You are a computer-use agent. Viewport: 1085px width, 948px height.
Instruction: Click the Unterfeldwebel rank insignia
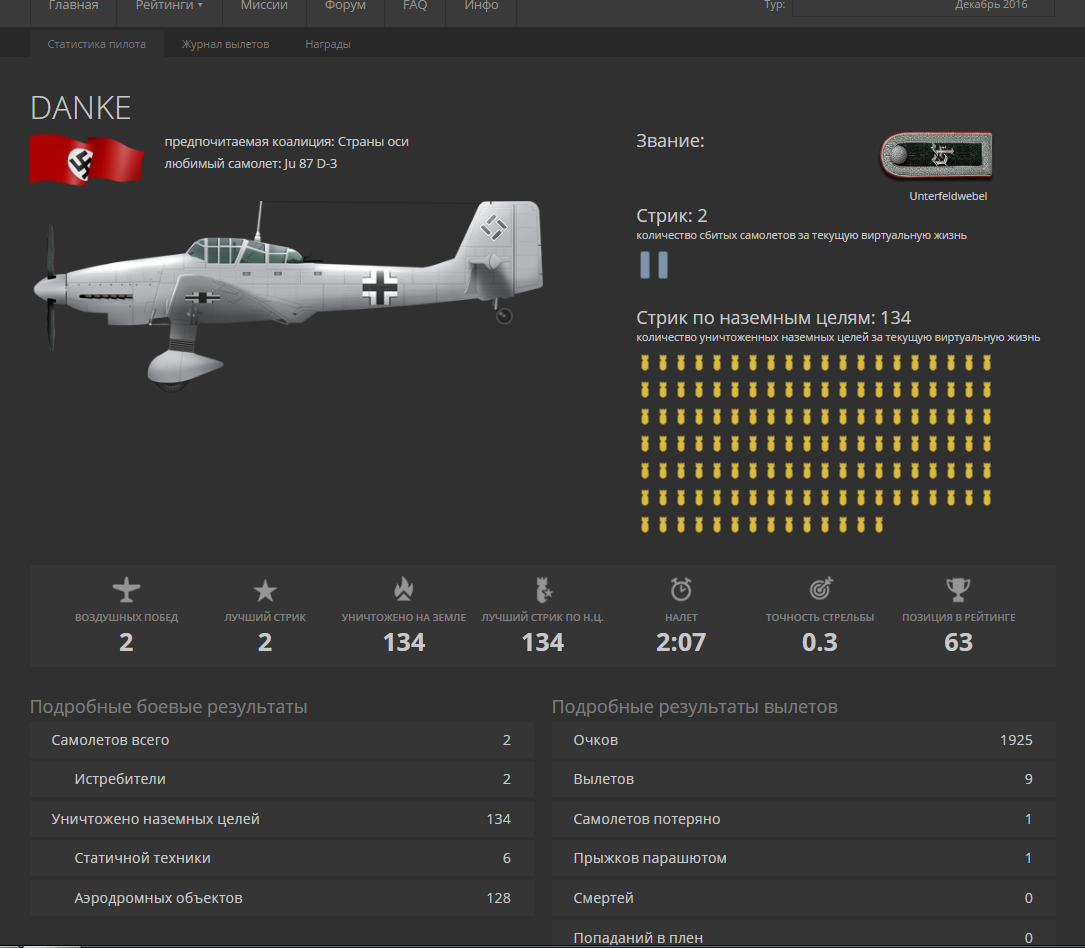[936, 156]
